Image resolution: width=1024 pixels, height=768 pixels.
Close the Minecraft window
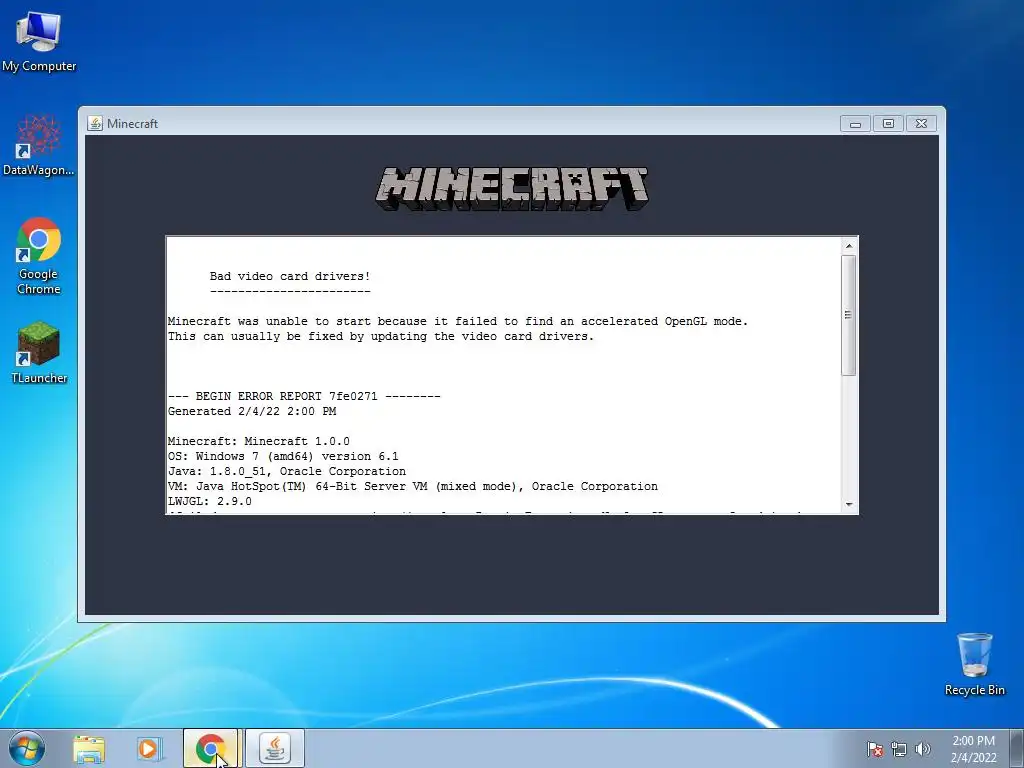pos(921,123)
